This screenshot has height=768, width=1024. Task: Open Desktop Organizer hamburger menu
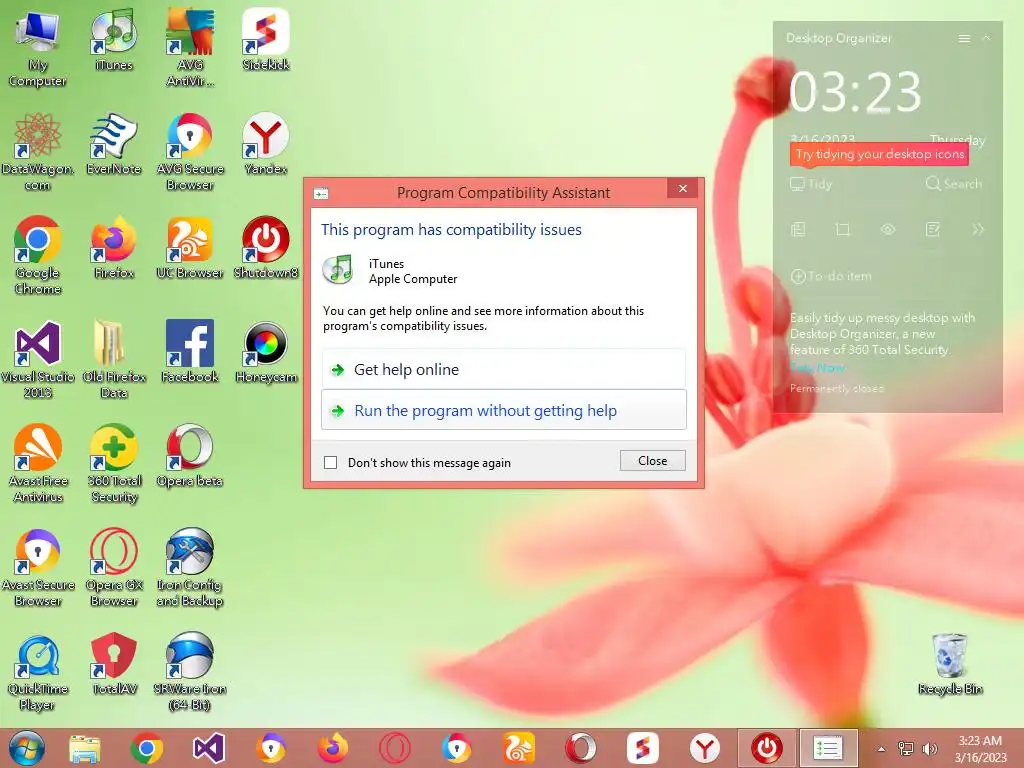(x=964, y=39)
